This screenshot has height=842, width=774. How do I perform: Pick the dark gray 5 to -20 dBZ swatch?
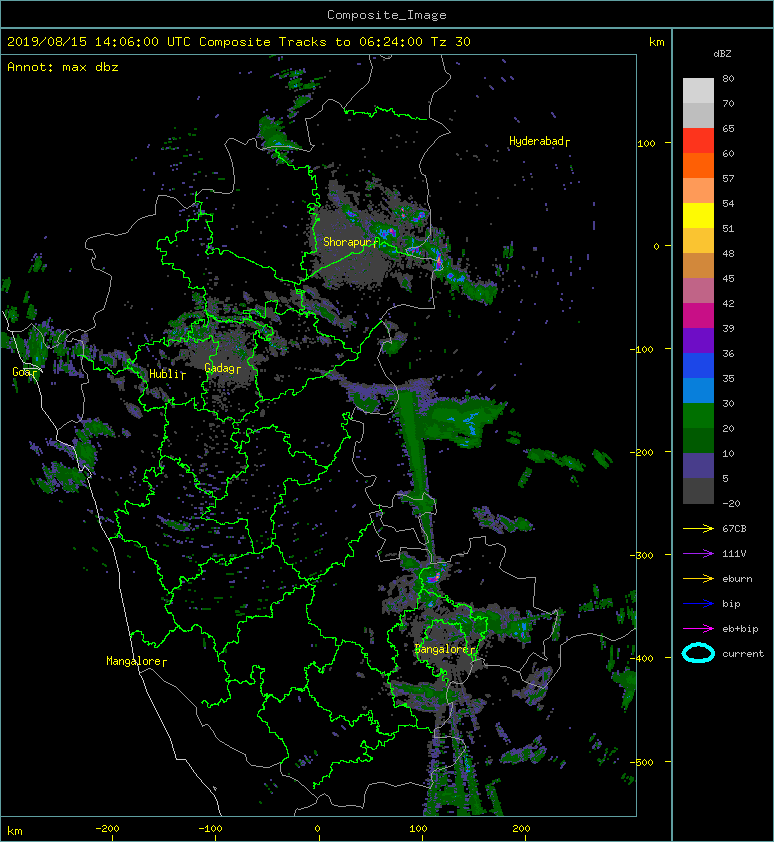tap(698, 491)
